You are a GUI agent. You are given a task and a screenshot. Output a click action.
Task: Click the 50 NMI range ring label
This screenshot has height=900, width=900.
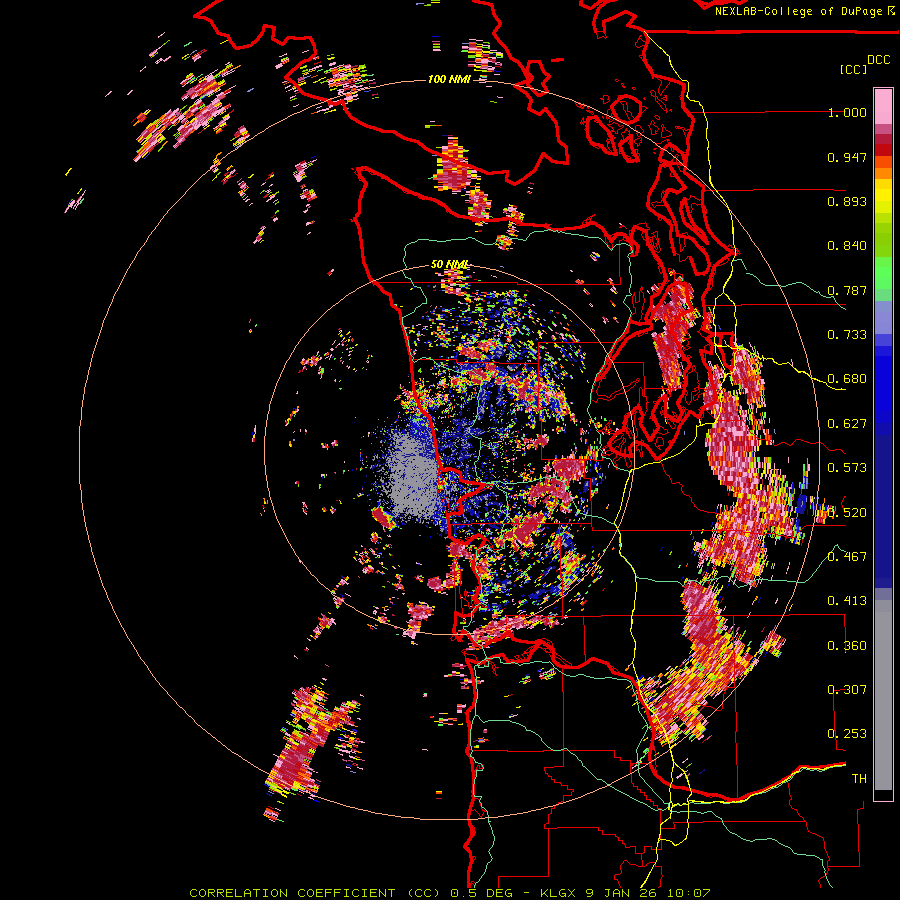[449, 264]
